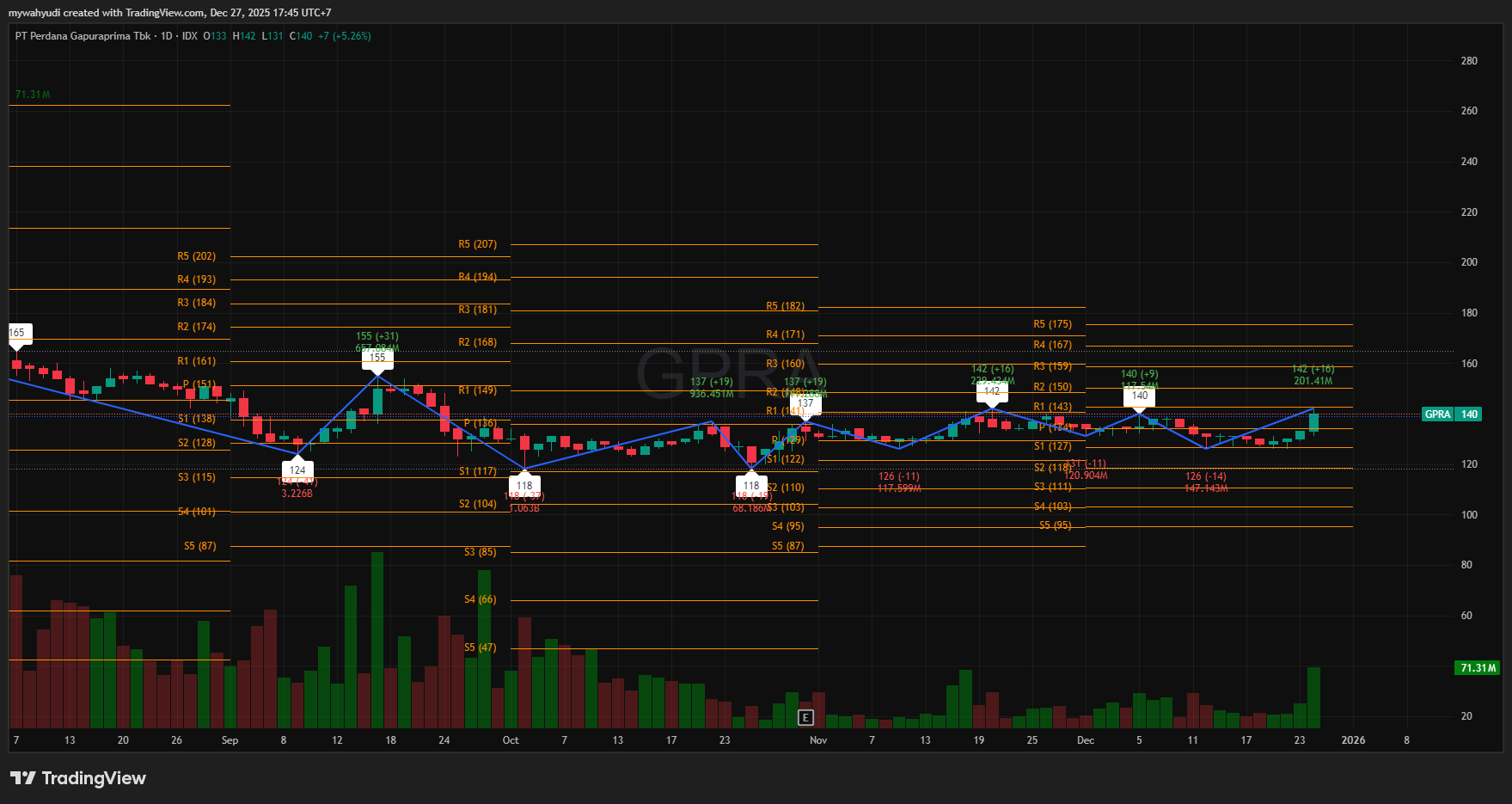Click the R5 (207) resistance level label
1512x804 pixels.
point(477,244)
